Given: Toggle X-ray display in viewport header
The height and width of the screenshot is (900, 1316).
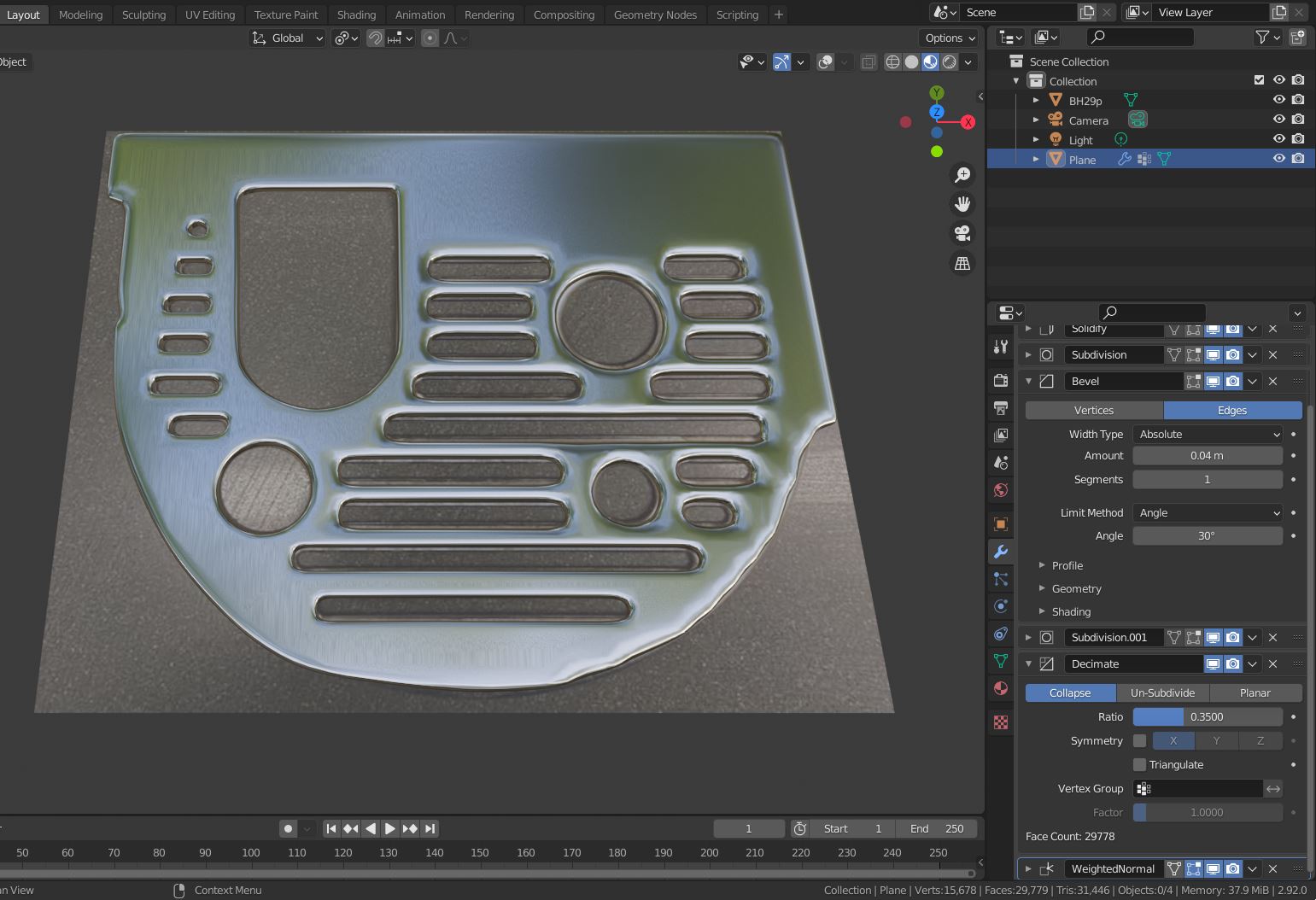Looking at the screenshot, I should click(869, 61).
